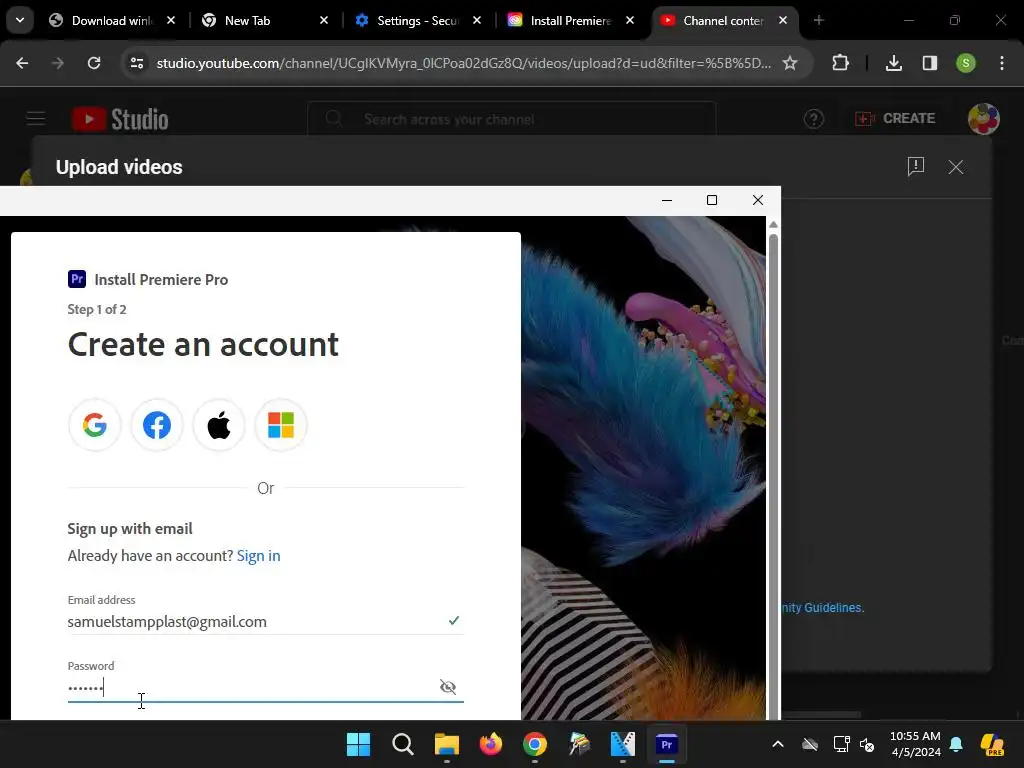
Task: Open YouTube Studio help icon
Action: [814, 119]
